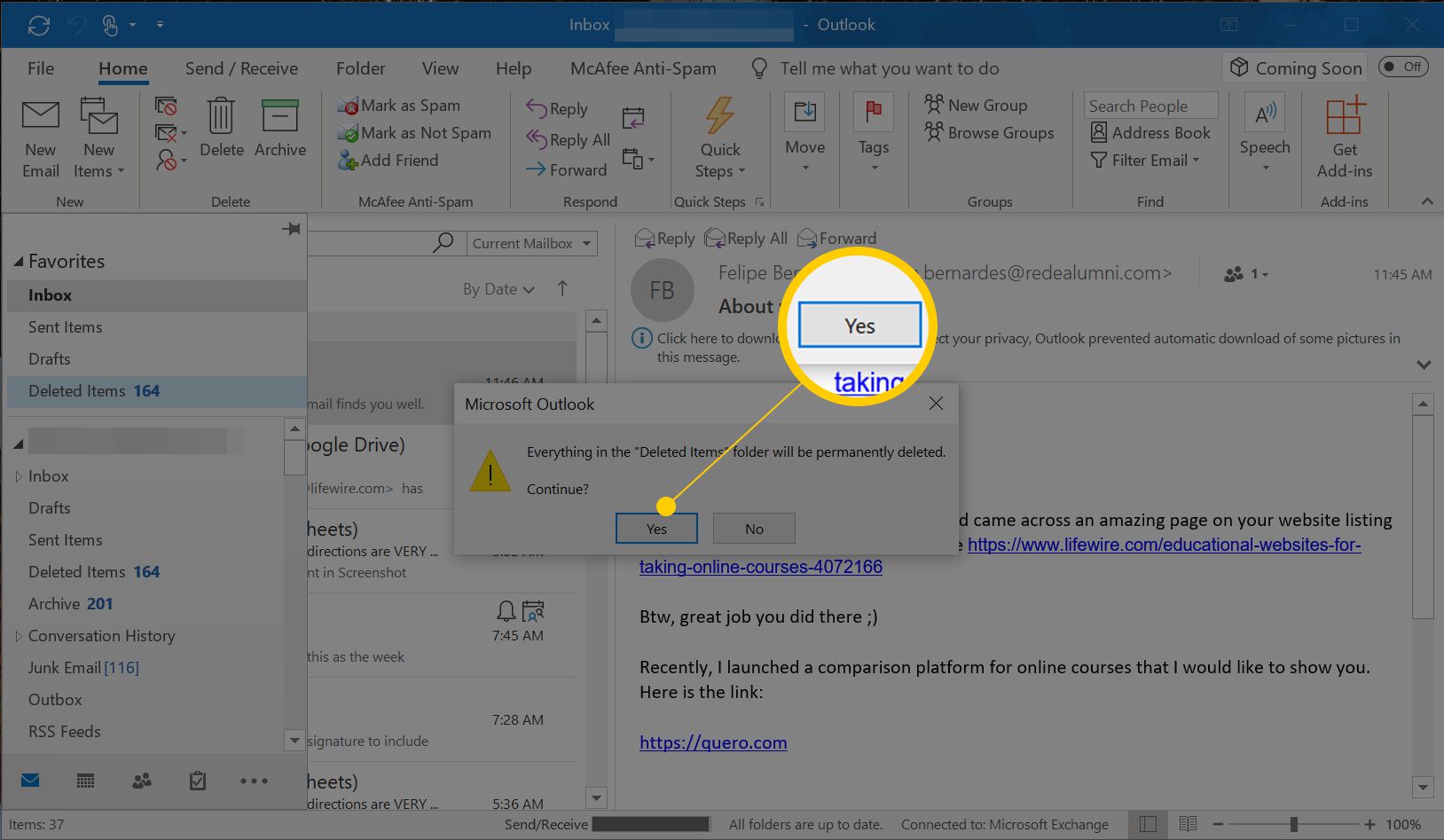Collapse the ribbon with the arrow

tap(1427, 202)
